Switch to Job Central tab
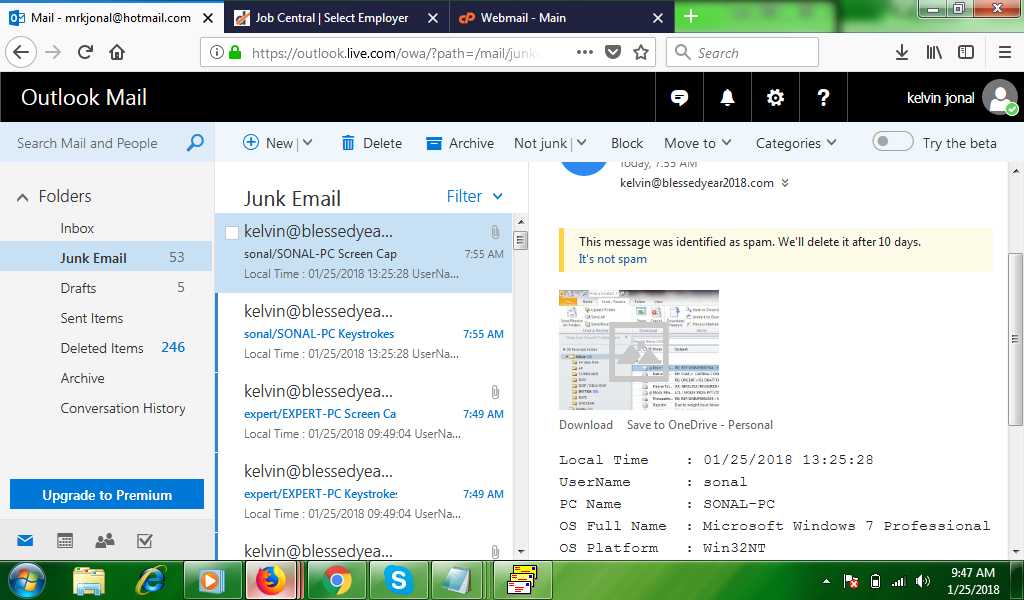1024x600 pixels. point(337,18)
